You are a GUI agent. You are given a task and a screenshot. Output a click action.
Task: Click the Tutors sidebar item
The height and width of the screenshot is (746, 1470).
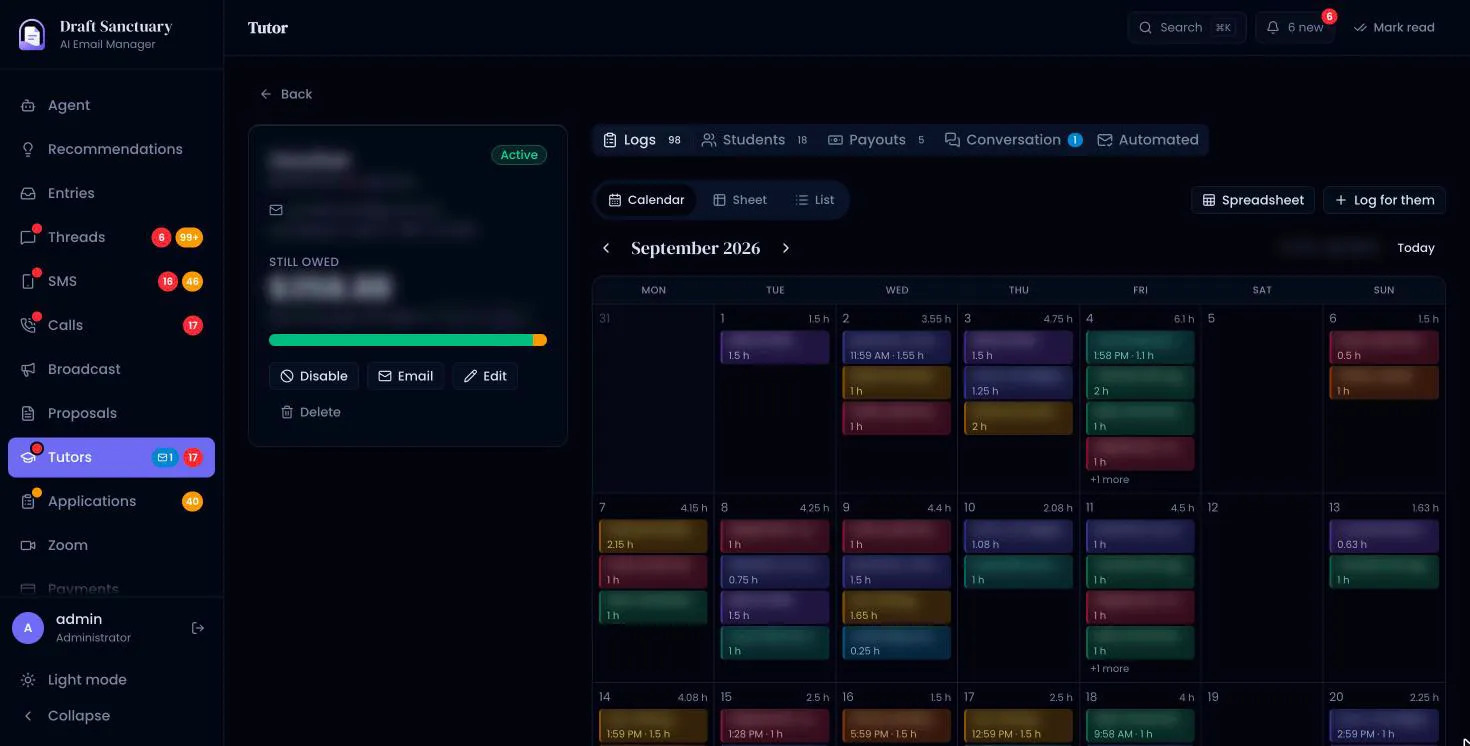(111, 457)
